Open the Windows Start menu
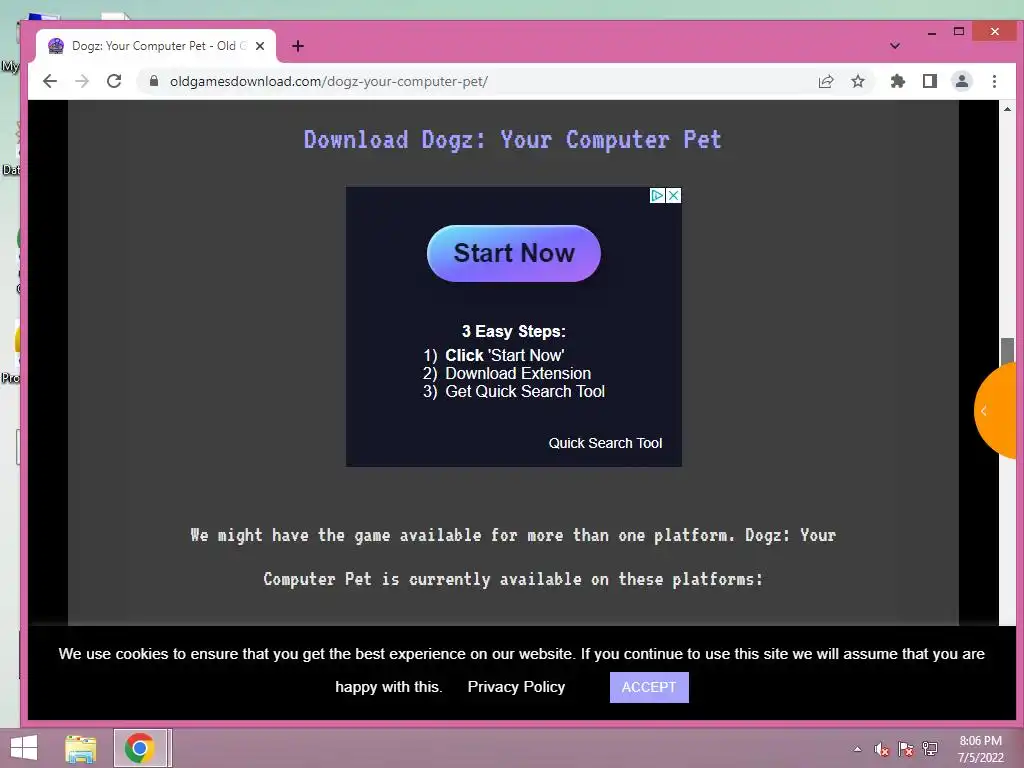 click(x=24, y=748)
